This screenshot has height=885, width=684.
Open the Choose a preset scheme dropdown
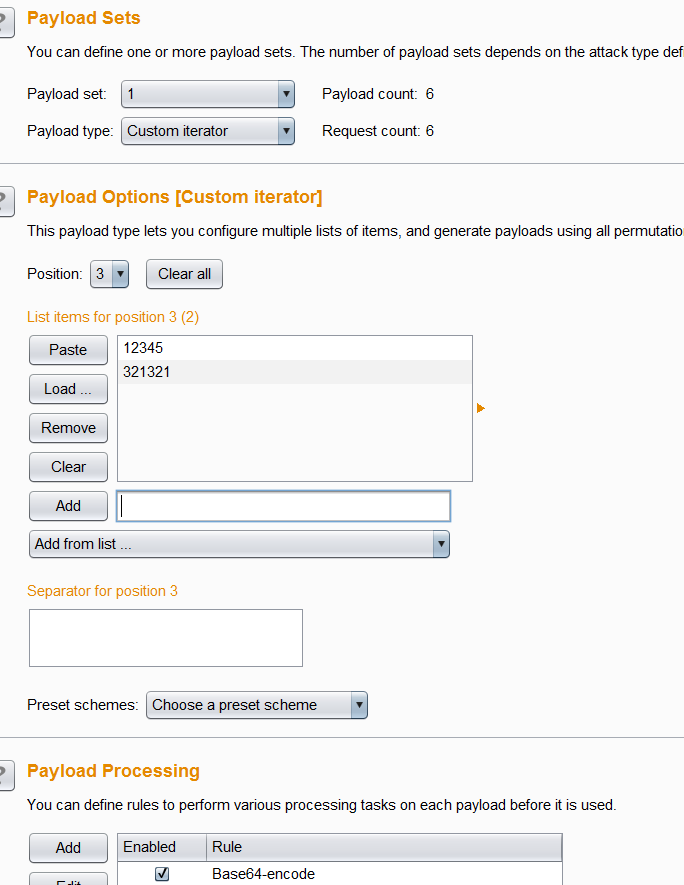(x=257, y=705)
